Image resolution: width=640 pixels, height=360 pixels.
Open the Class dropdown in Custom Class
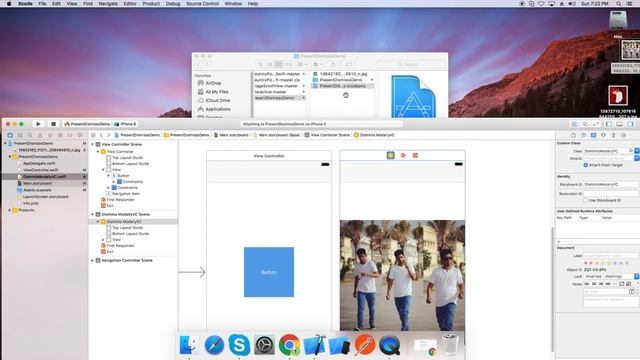[x=637, y=151]
